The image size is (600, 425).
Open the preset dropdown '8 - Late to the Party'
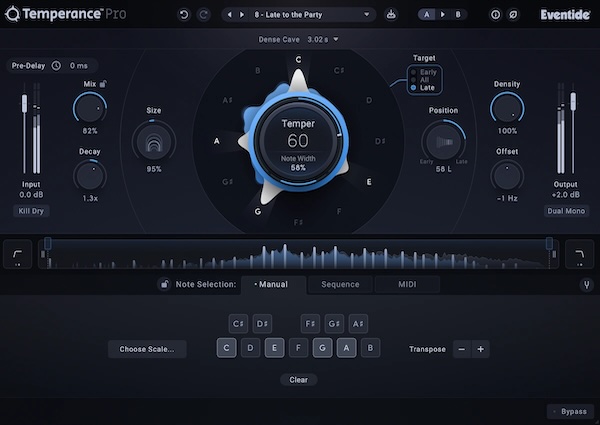point(312,15)
